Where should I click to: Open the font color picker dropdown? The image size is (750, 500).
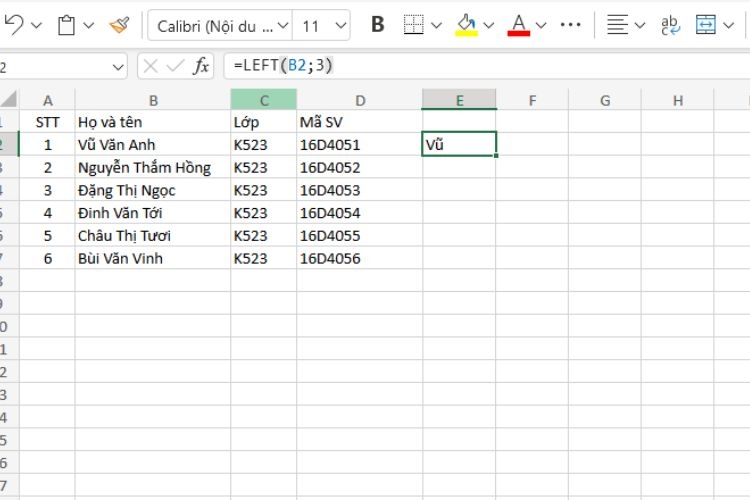point(541,25)
